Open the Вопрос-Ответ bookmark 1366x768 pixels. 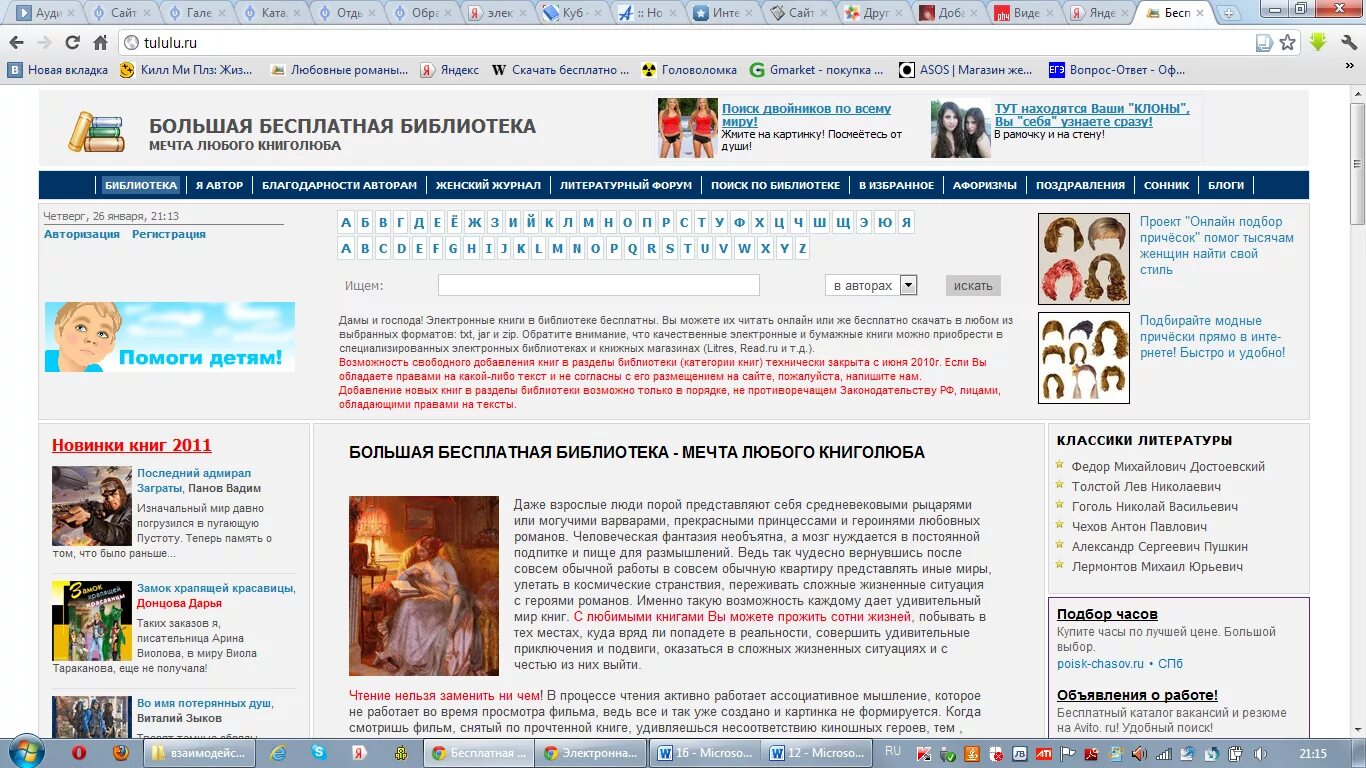coord(1117,70)
